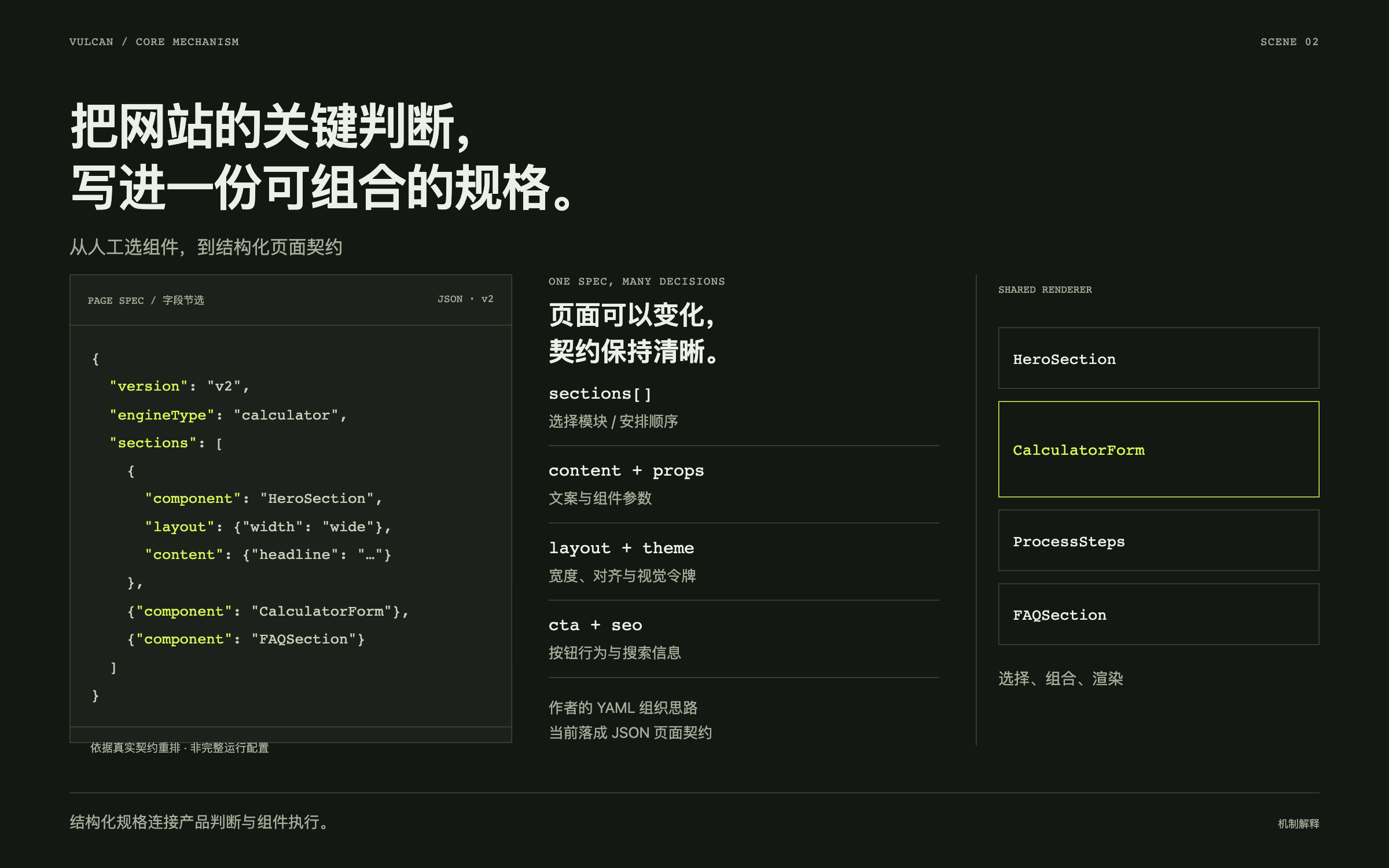Click the "layout": {"width": "wide"} line

(268, 527)
